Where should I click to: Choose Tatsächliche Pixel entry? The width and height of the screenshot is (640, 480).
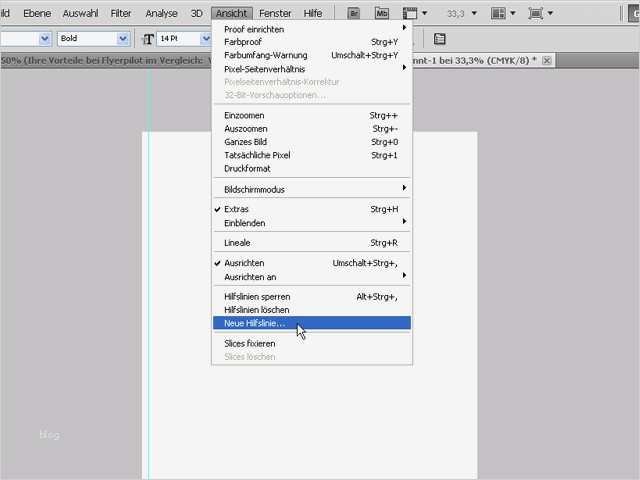click(312, 155)
